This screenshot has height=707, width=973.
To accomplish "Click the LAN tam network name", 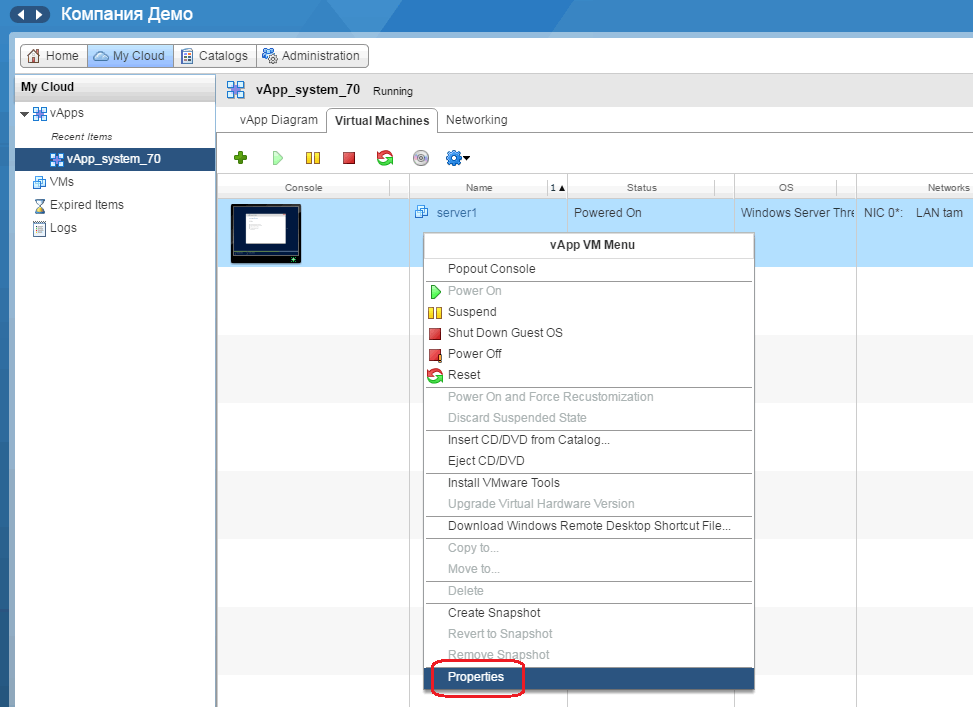I will coord(939,213).
